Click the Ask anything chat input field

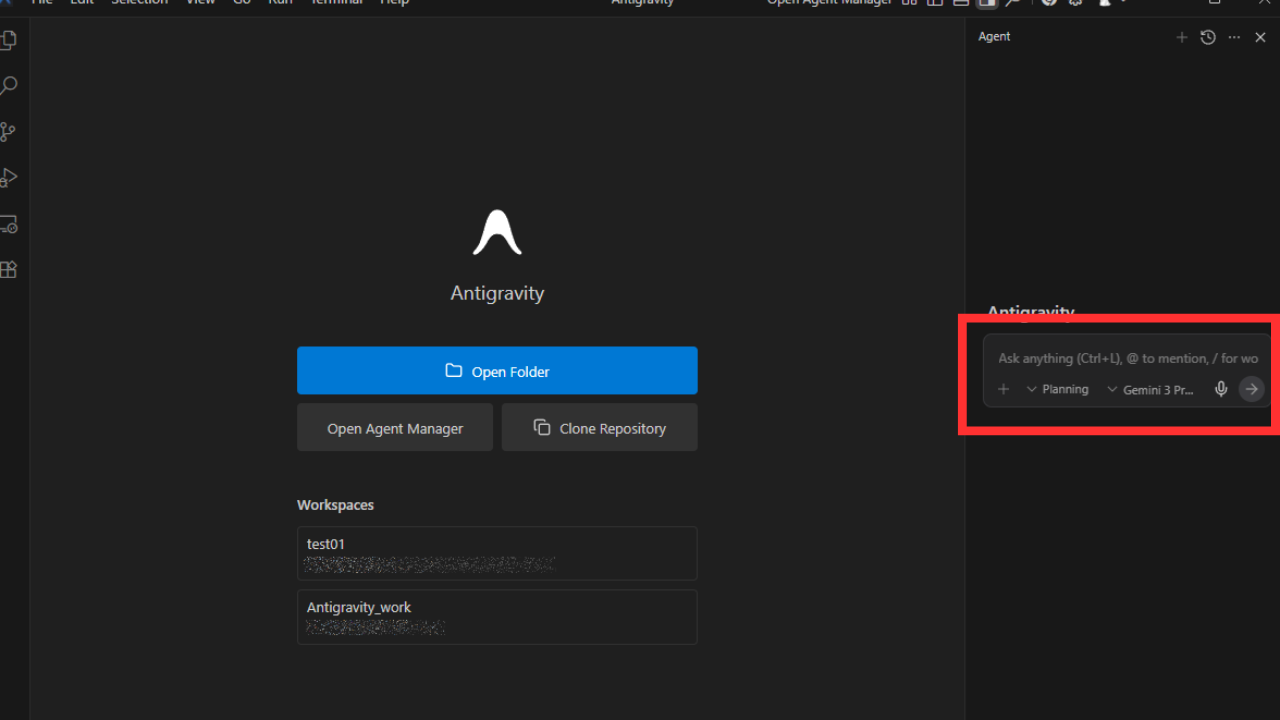1127,358
